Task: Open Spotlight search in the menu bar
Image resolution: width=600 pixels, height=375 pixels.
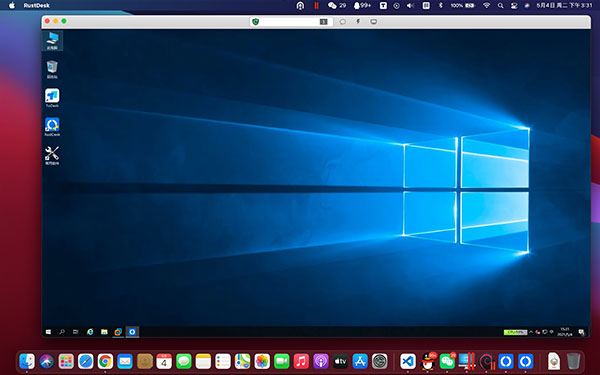Action: pos(501,5)
